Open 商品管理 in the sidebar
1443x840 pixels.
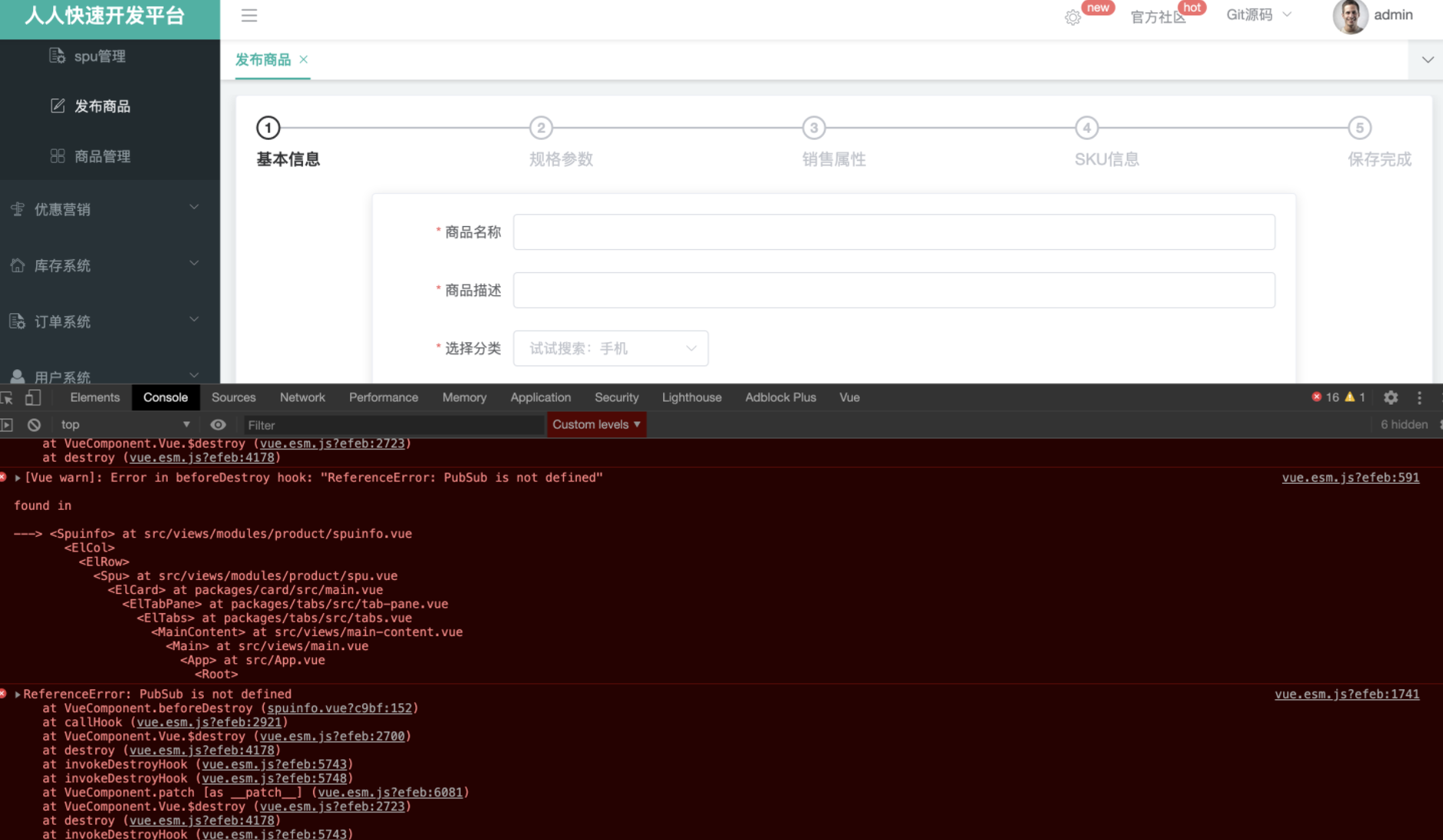[102, 156]
